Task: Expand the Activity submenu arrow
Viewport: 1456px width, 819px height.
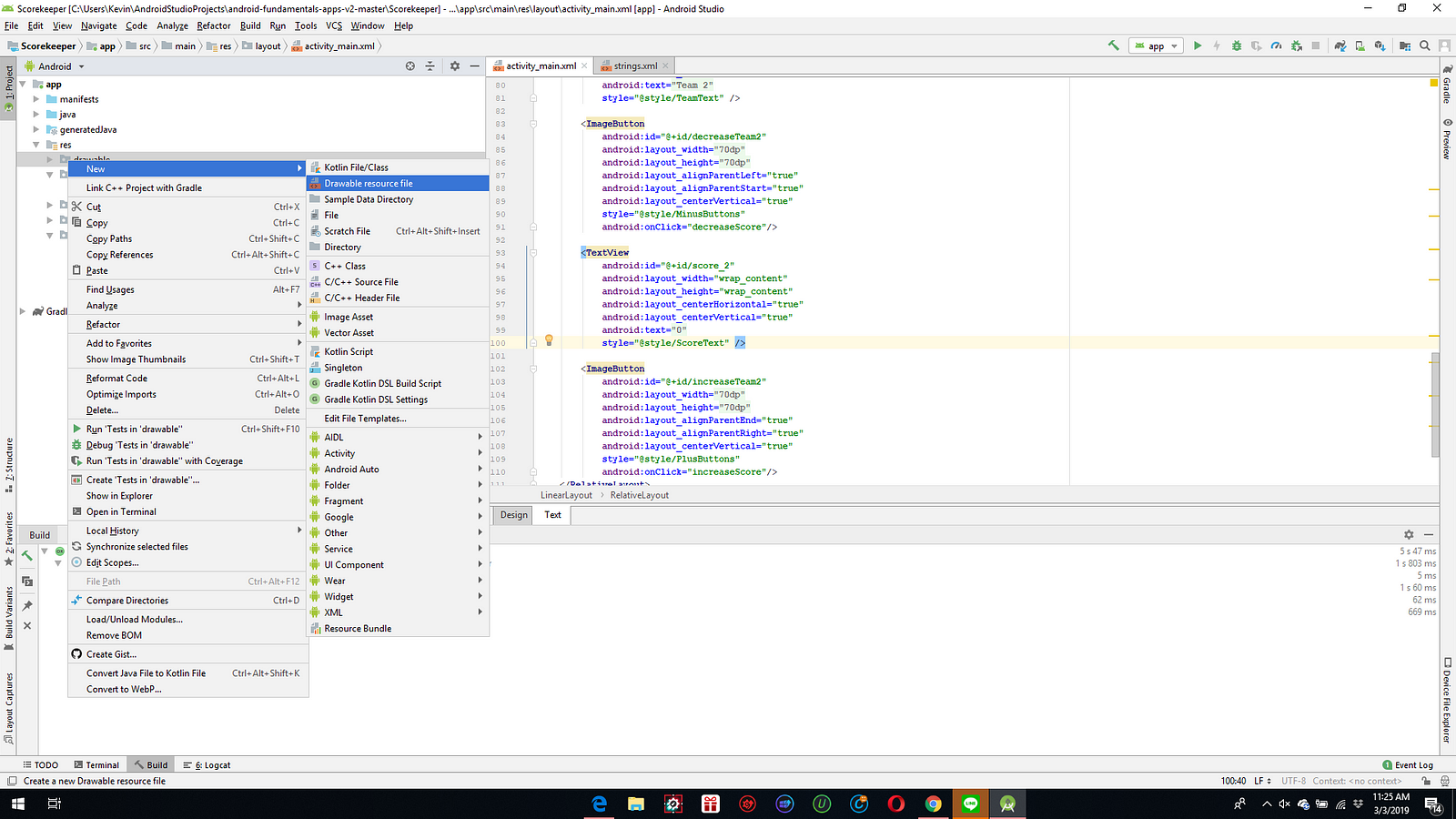Action: (480, 453)
